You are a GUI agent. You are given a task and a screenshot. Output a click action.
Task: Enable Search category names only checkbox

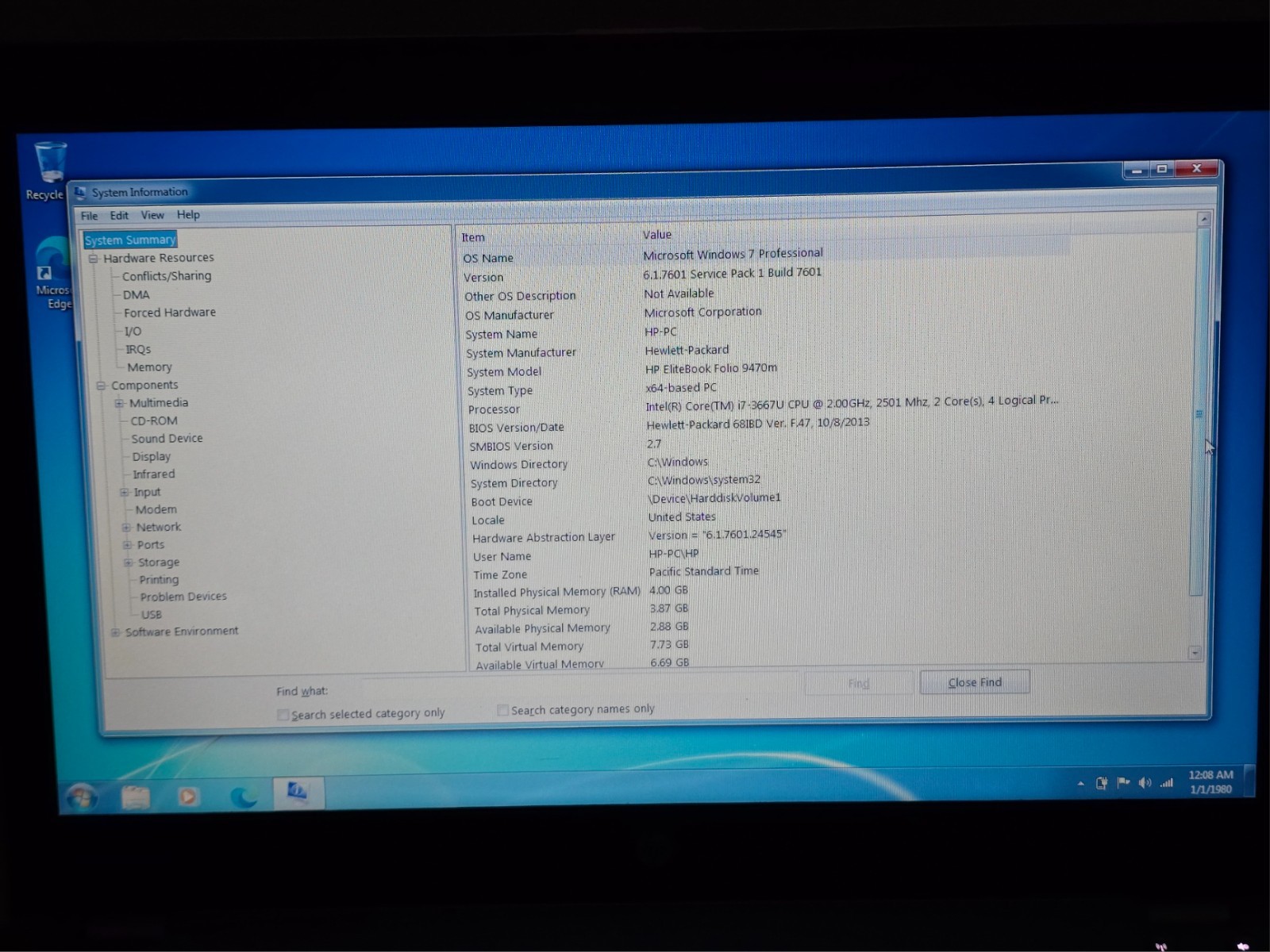coord(502,710)
